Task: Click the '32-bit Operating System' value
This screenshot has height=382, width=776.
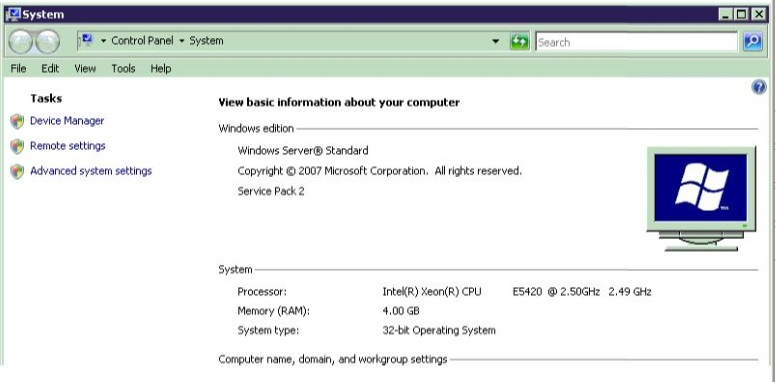Action: (x=439, y=330)
